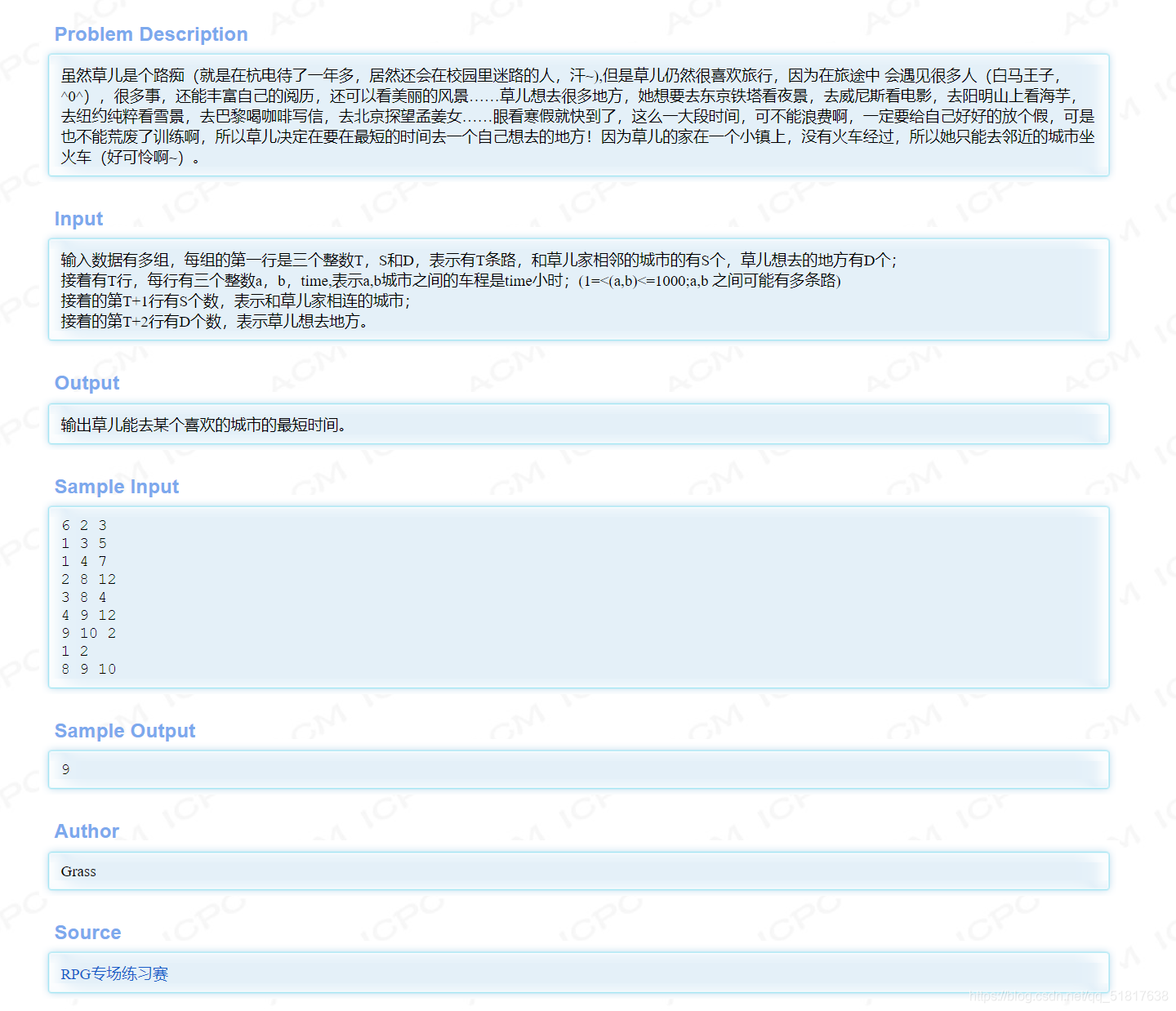Click sample input line 9 10 2
The width and height of the screenshot is (1176, 1011).
(89, 633)
